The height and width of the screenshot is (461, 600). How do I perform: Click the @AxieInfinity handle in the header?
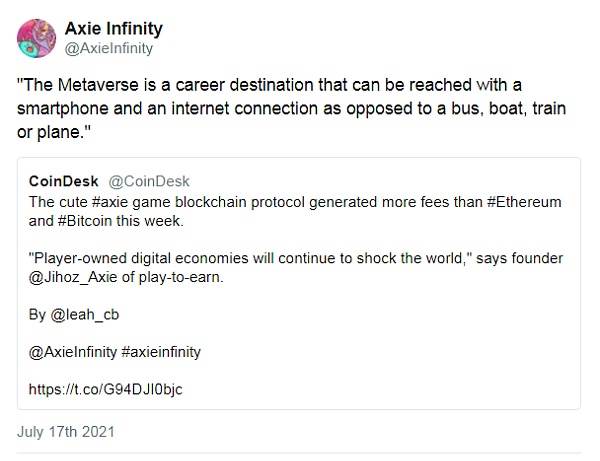[x=109, y=49]
